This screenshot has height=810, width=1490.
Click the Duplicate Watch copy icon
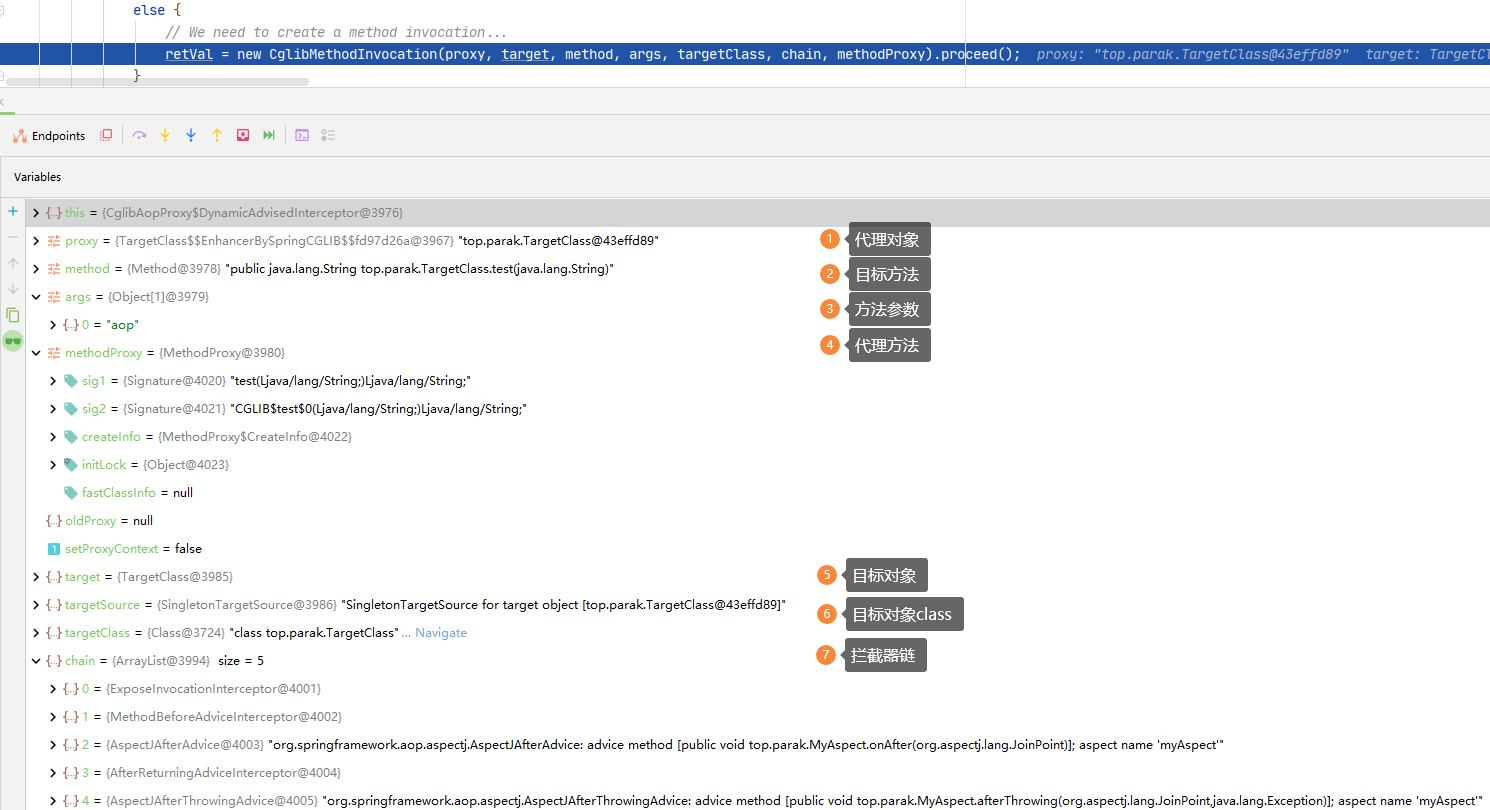pos(13,315)
